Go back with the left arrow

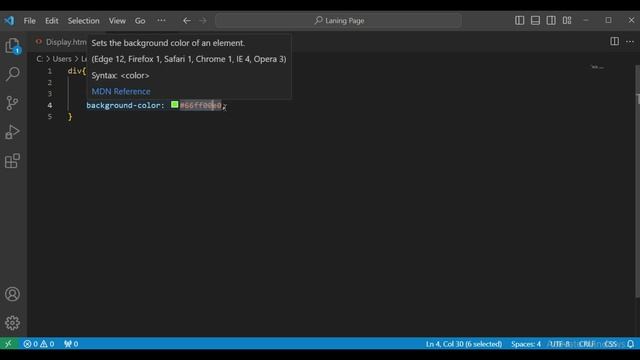187,20
